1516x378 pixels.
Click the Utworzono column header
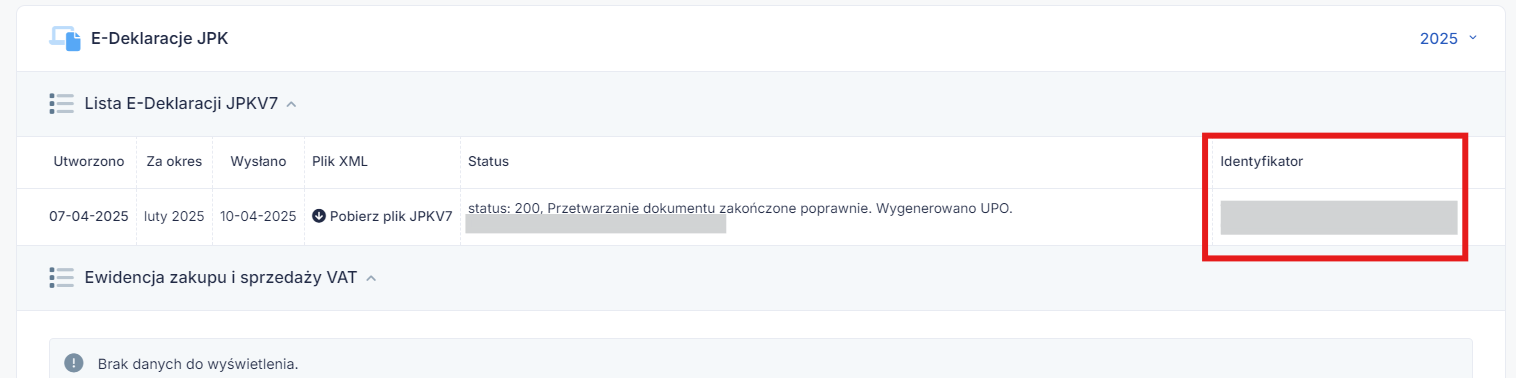tap(89, 161)
